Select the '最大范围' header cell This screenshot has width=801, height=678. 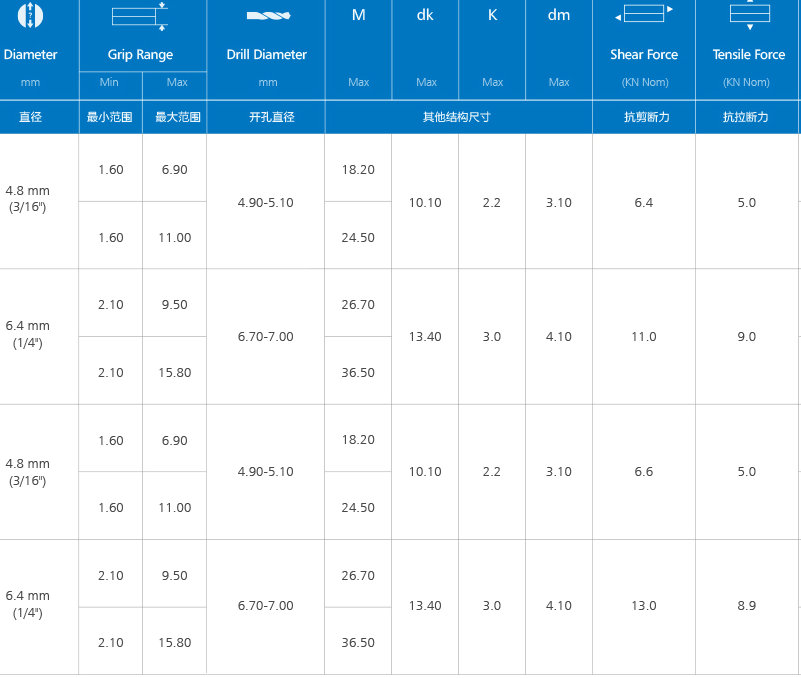click(175, 117)
